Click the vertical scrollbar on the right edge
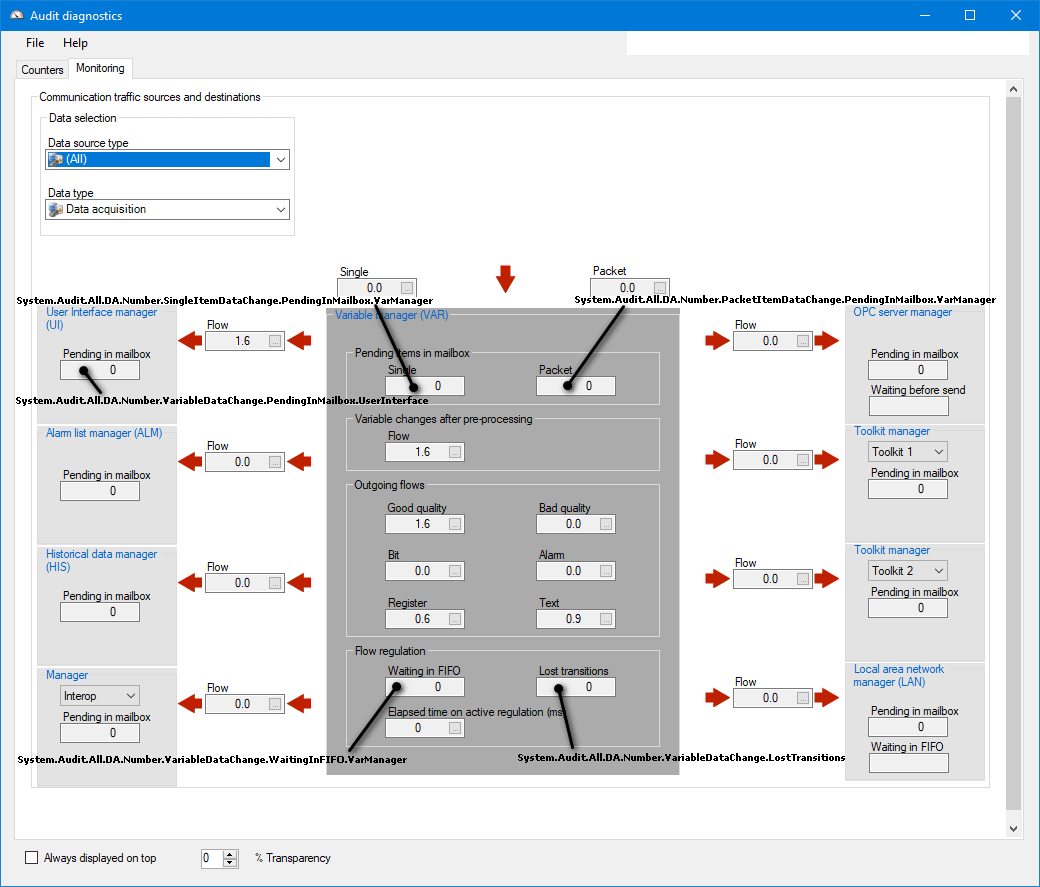Screen dimensions: 1040x887 [x=1013, y=450]
